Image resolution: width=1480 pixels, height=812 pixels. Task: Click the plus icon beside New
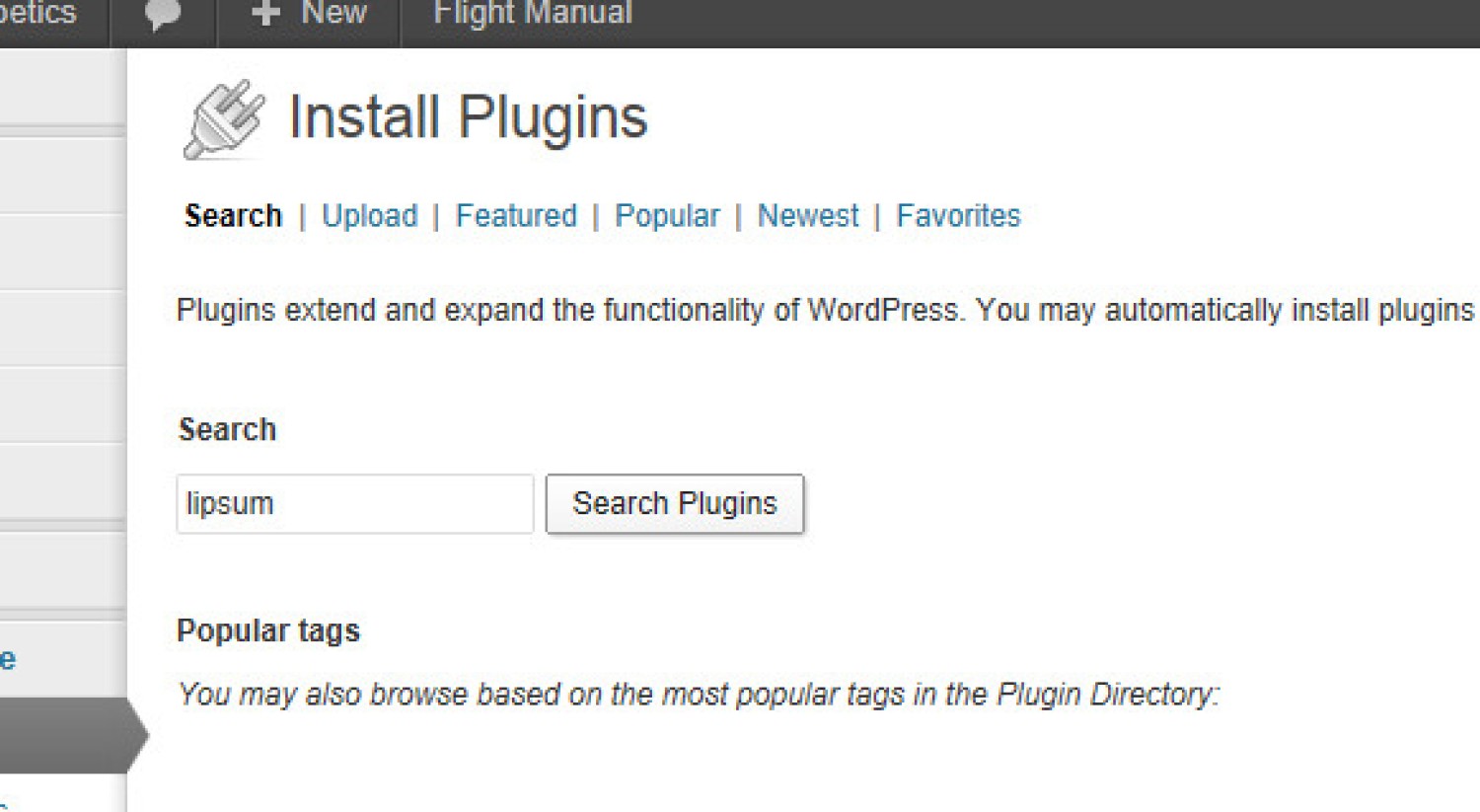click(x=265, y=14)
